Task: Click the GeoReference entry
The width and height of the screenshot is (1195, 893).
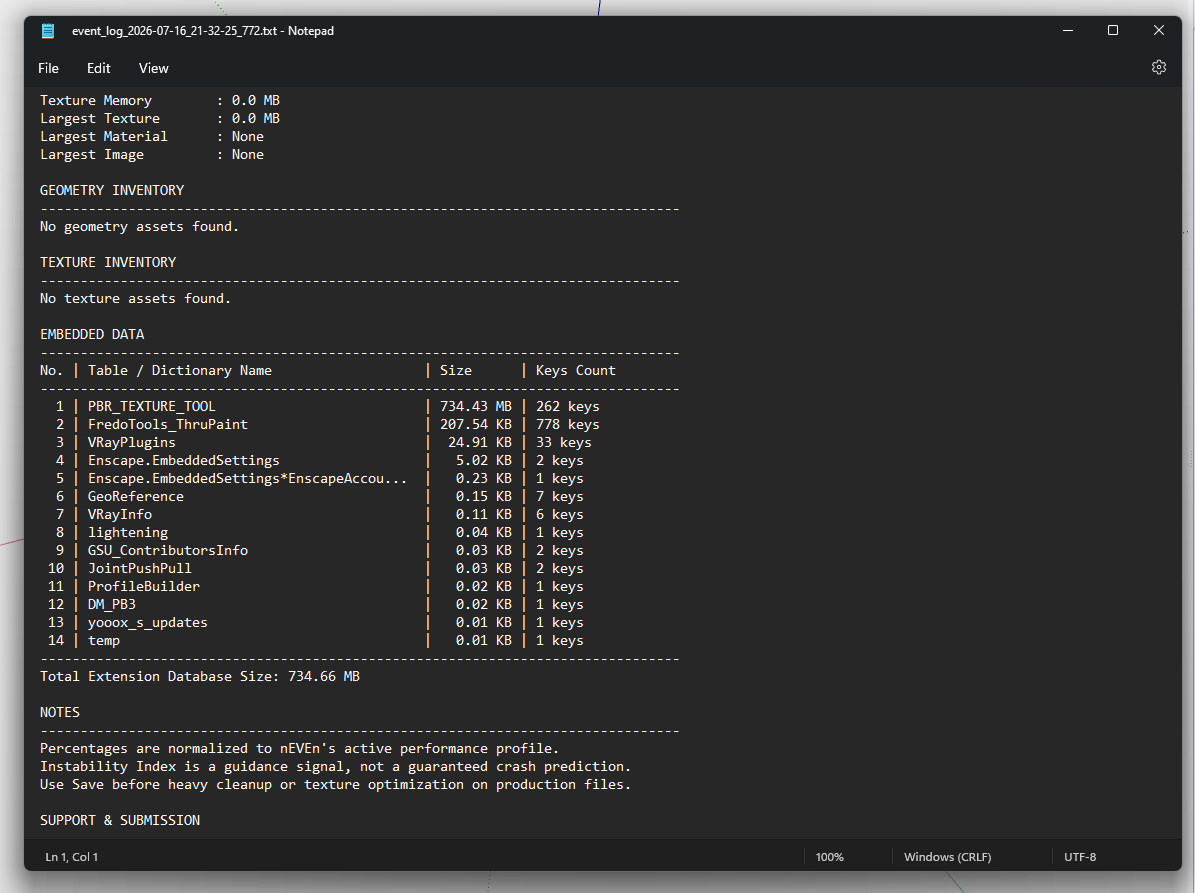Action: (x=136, y=497)
